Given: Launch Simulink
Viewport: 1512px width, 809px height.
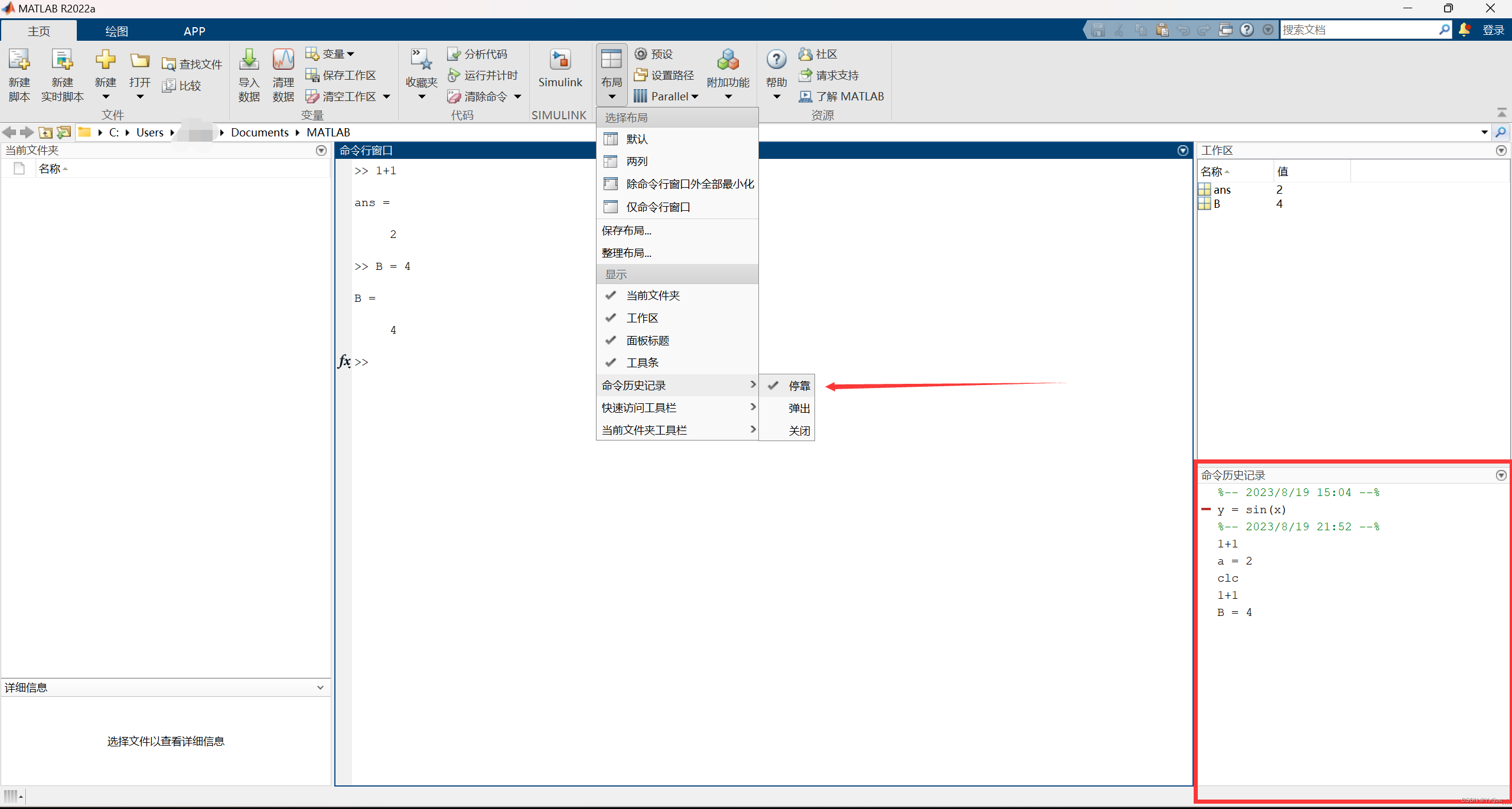Looking at the screenshot, I should (560, 69).
